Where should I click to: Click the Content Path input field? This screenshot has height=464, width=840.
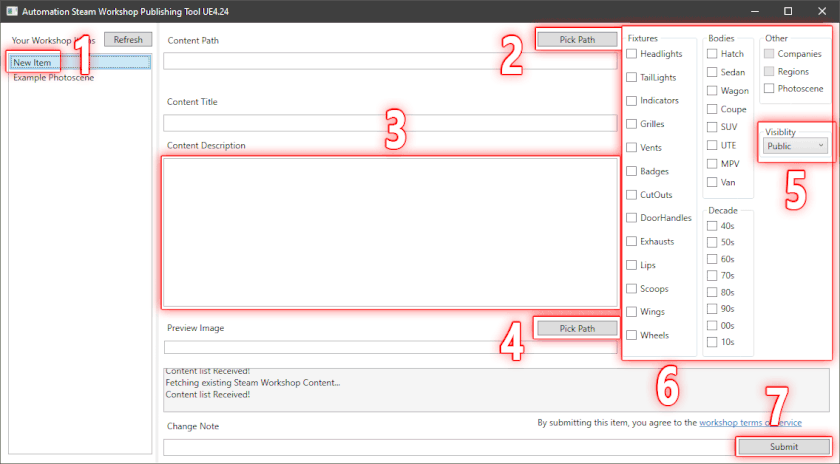[390, 62]
